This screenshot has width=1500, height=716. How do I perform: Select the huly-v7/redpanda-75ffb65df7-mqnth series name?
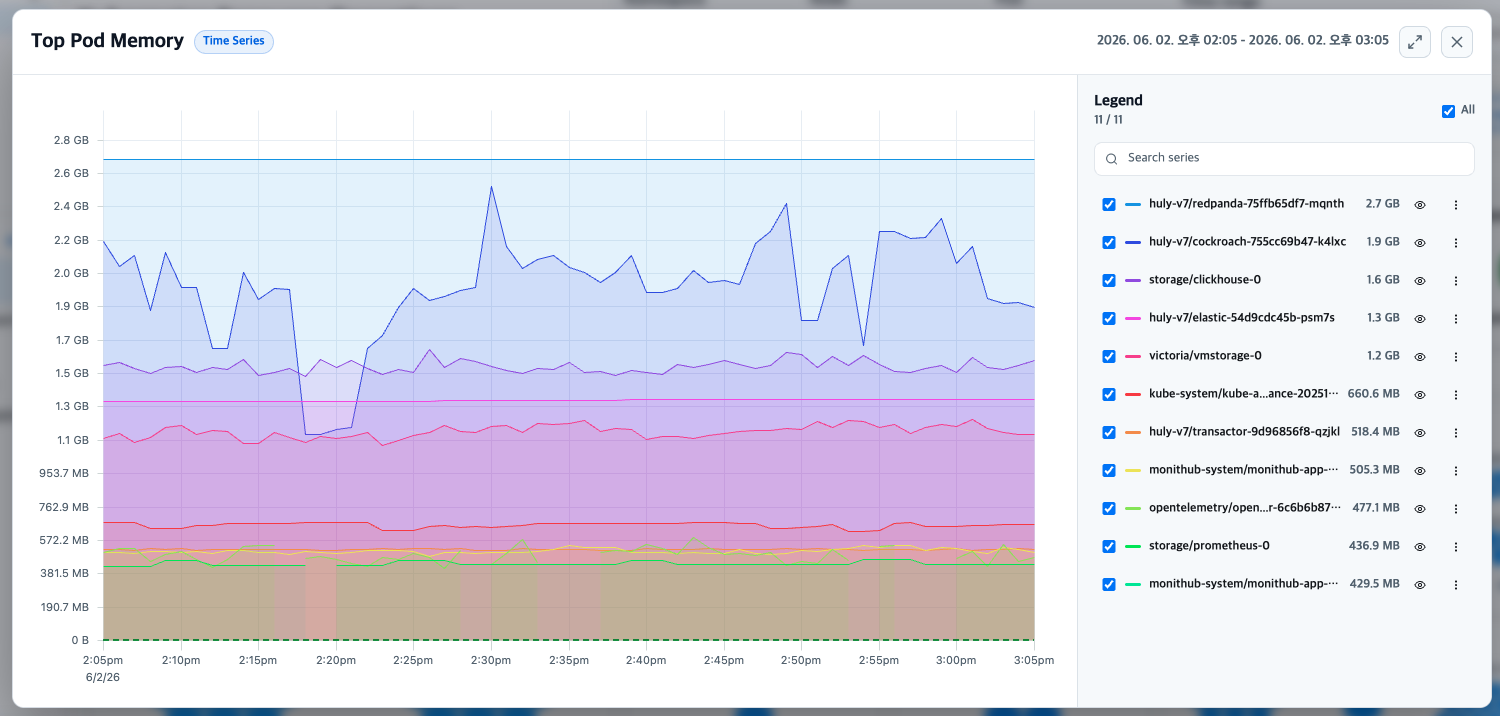(1247, 204)
